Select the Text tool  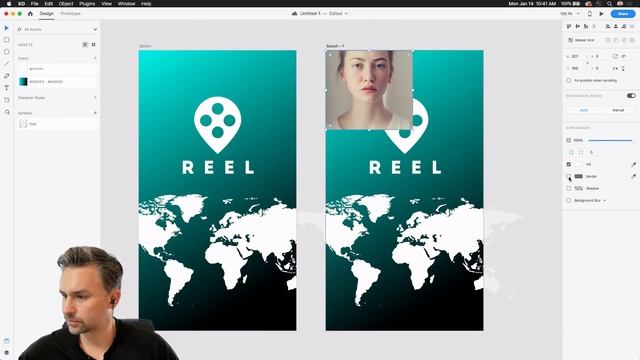(x=7, y=88)
